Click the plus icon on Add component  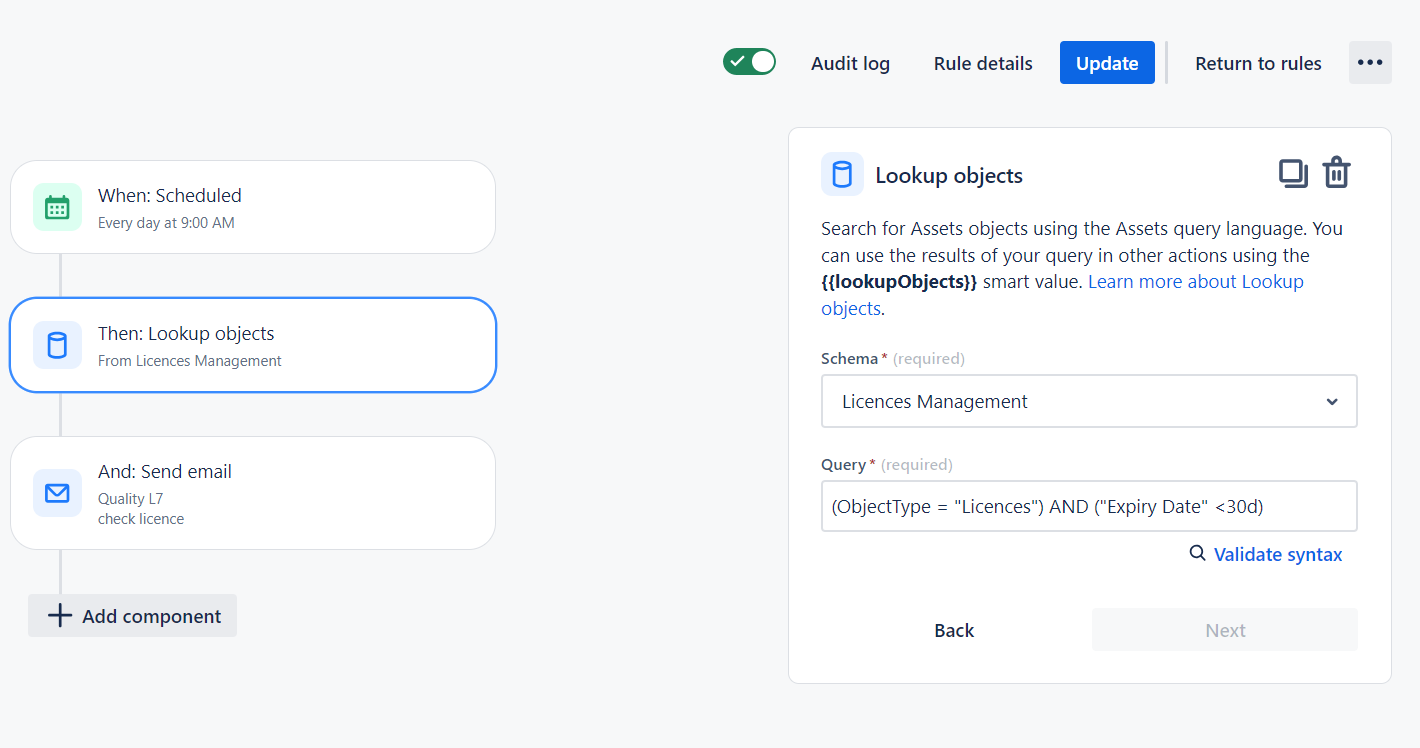[x=60, y=615]
